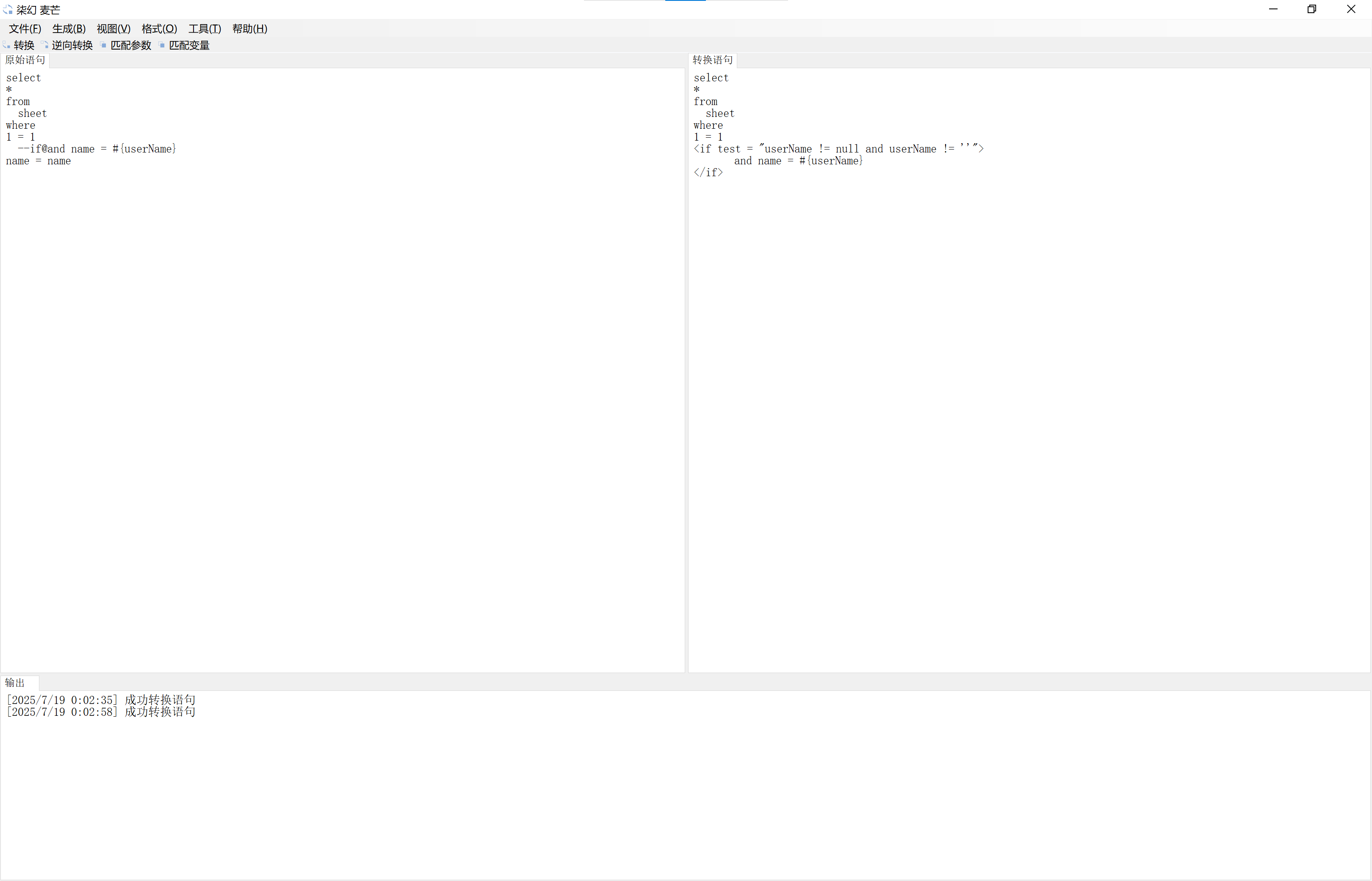Click the 转换 toolbar label

click(x=24, y=45)
